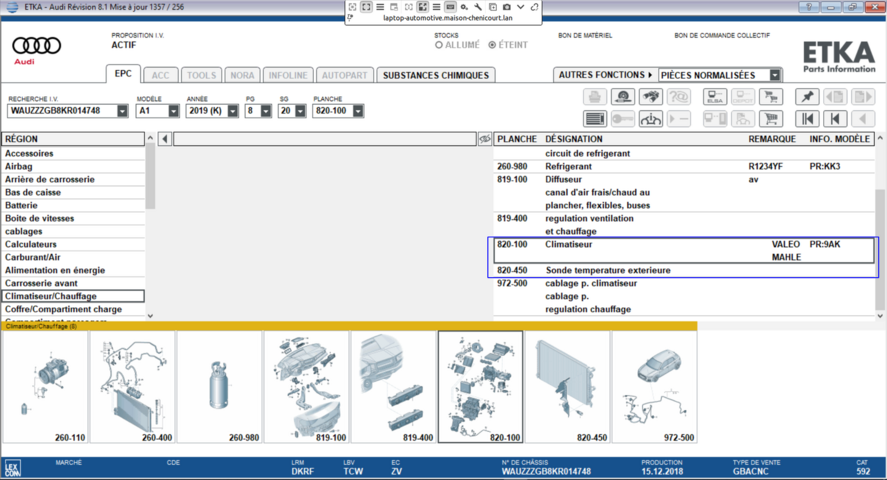This screenshot has height=480, width=887.
Task: Click the key icon
Action: coord(623,119)
